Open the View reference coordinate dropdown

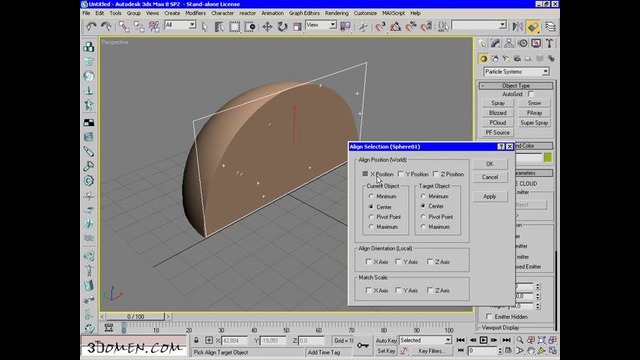tap(321, 25)
